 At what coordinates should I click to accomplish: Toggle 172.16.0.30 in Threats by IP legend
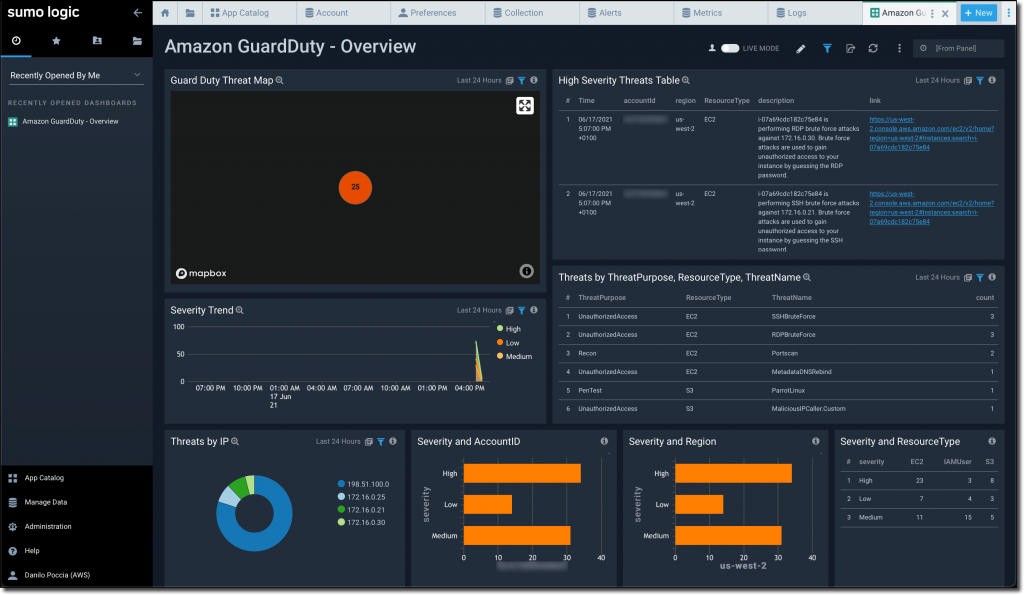coord(361,523)
